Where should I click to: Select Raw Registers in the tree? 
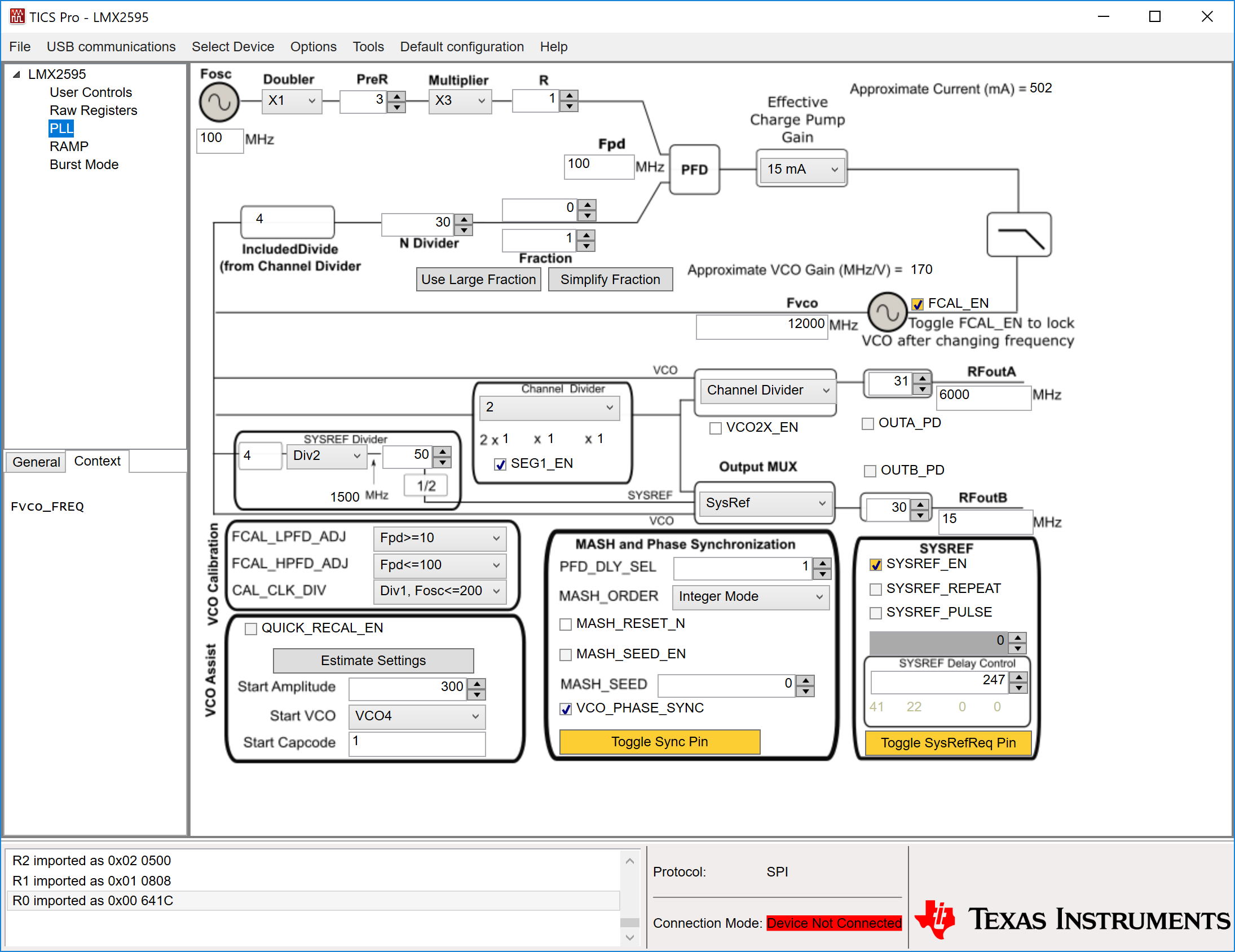pyautogui.click(x=93, y=110)
